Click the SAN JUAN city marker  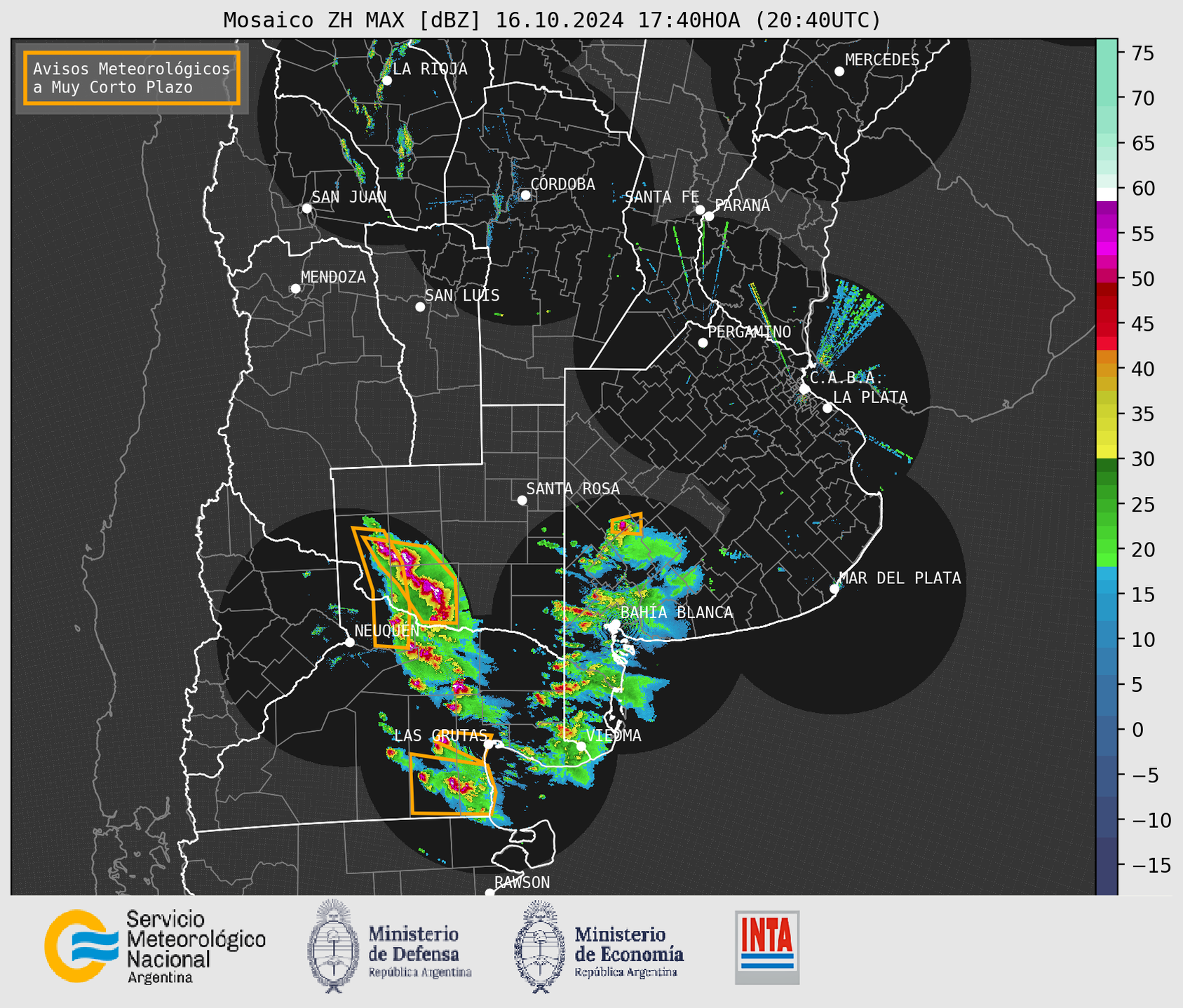[x=306, y=208]
